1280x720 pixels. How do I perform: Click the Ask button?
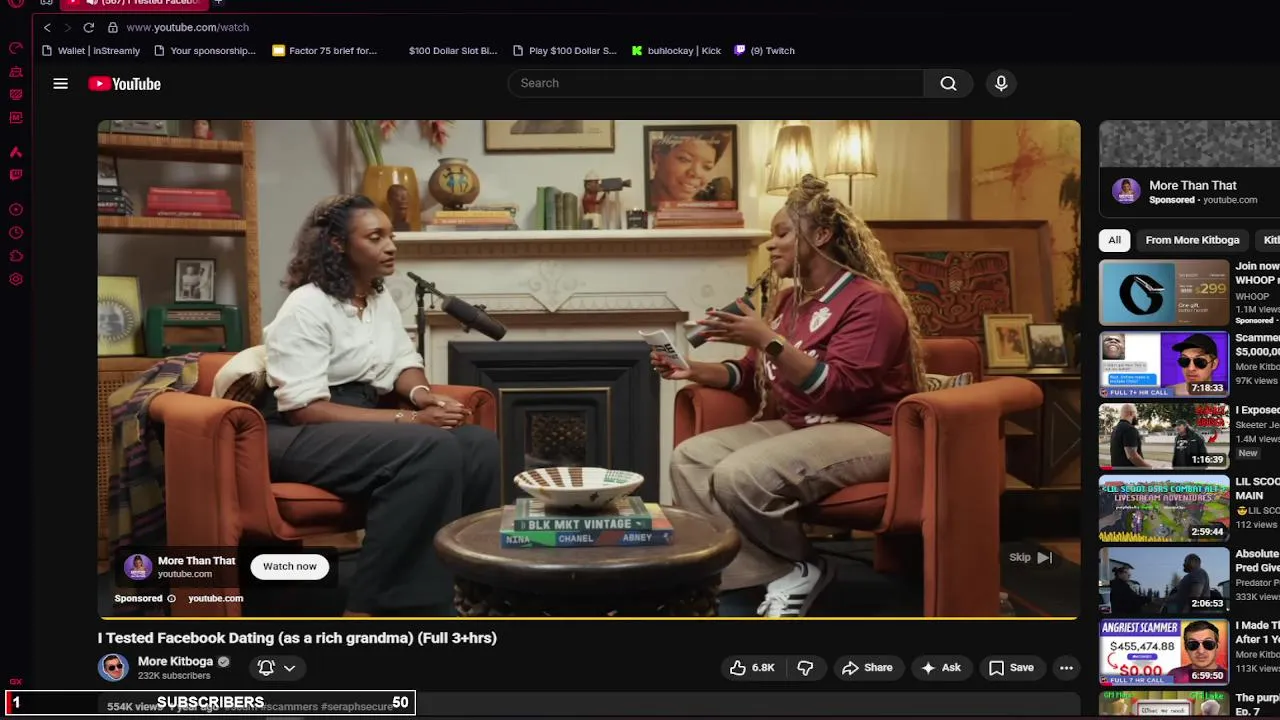pos(941,668)
